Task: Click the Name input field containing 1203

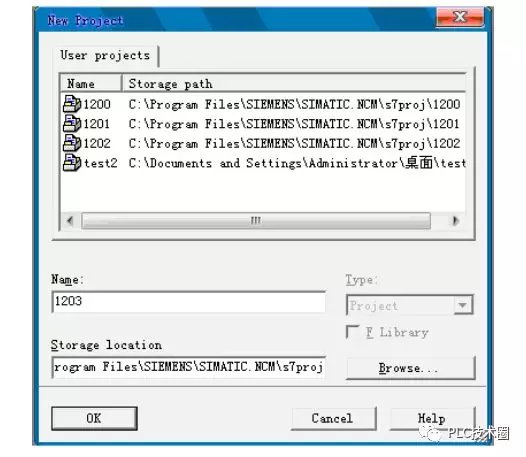Action: click(189, 301)
